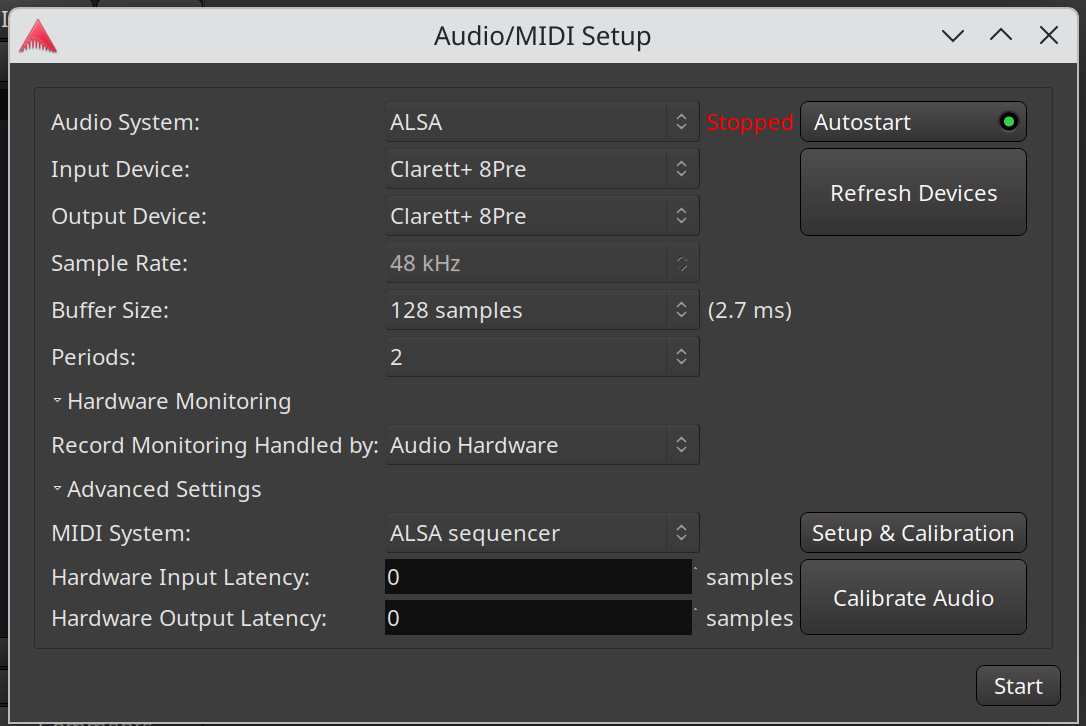
Task: Change the Periods dropdown value
Action: [542, 357]
